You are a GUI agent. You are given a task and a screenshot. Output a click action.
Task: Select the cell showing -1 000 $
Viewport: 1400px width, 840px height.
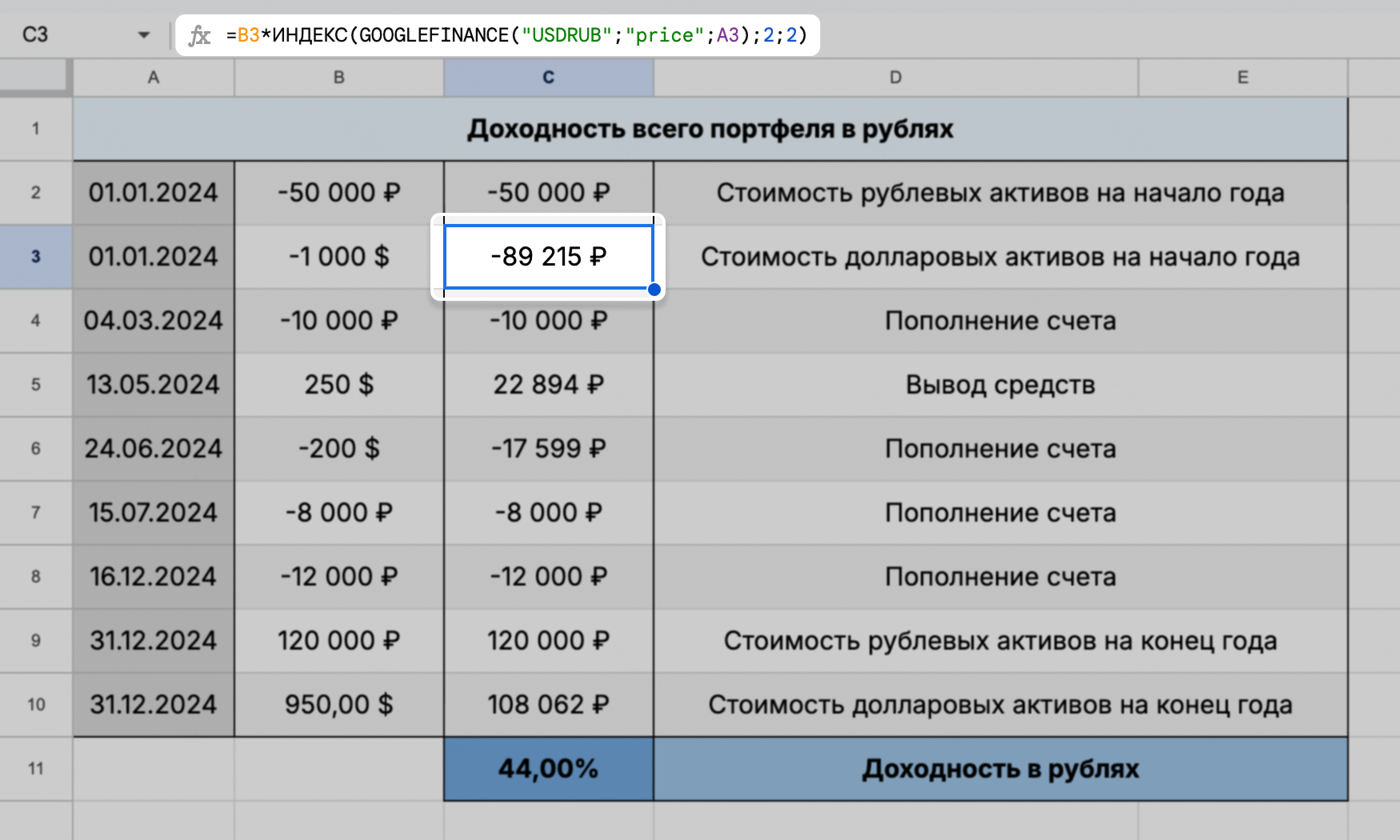tap(338, 256)
